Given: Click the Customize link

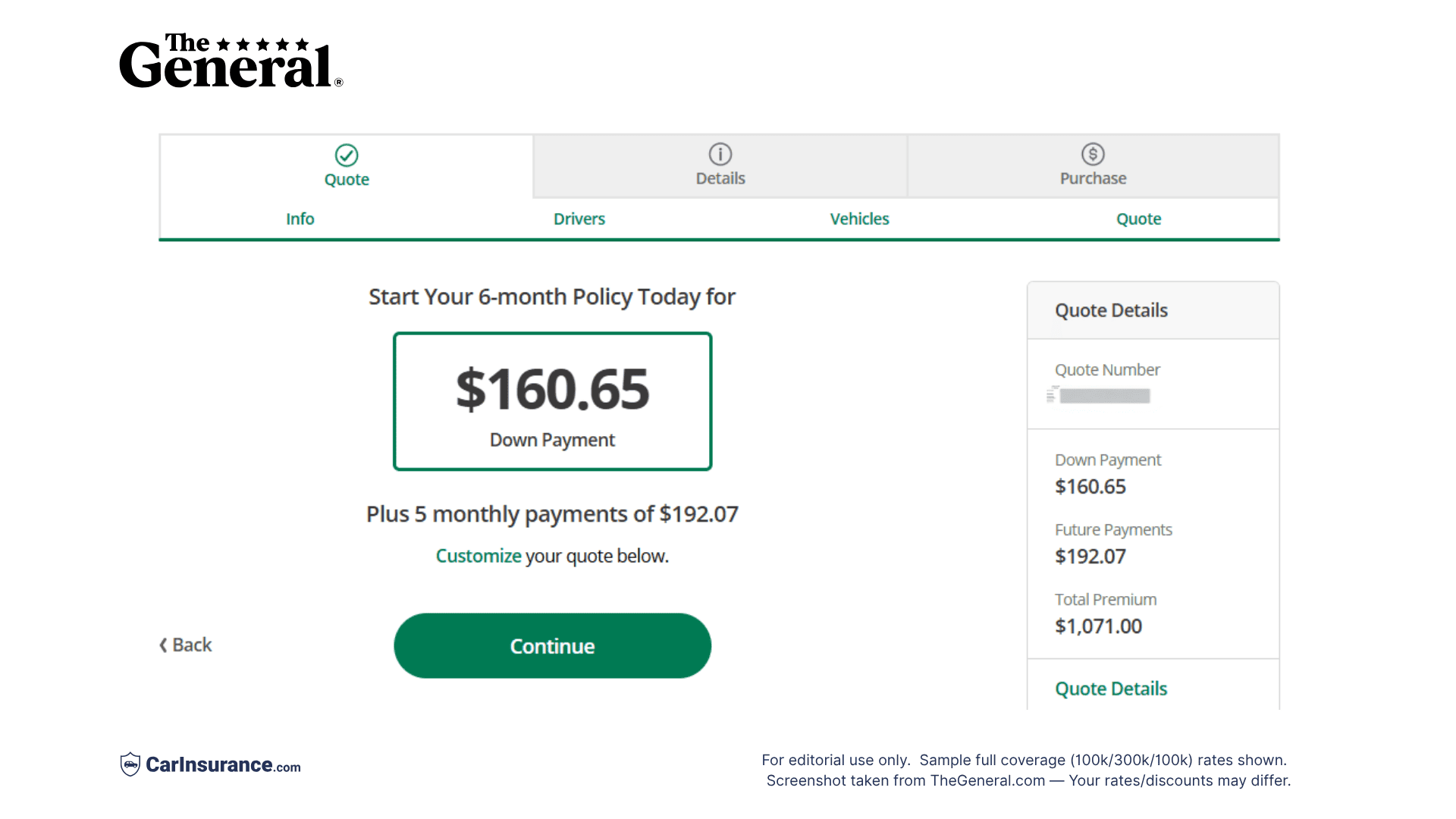Looking at the screenshot, I should [478, 555].
